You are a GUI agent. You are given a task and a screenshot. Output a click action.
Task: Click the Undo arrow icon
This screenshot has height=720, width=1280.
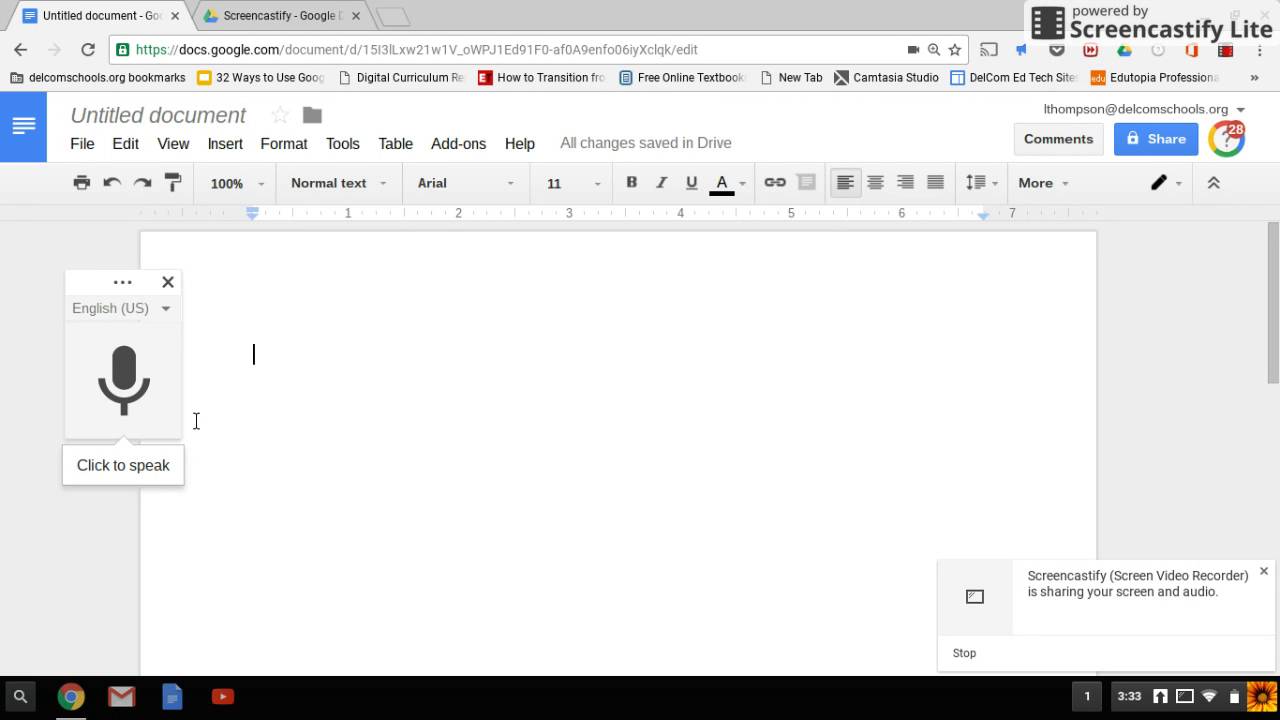tap(112, 183)
